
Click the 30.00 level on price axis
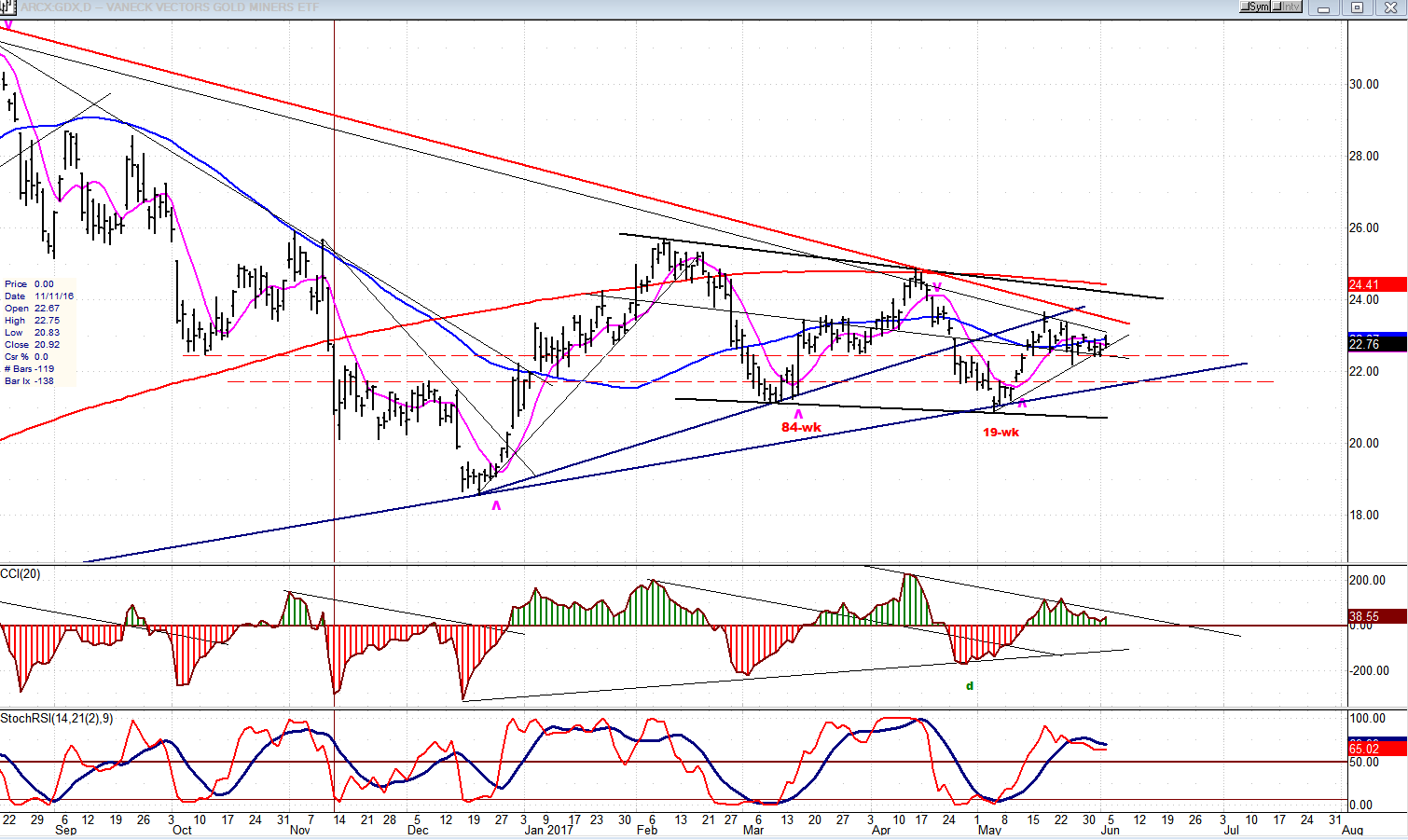point(1364,85)
